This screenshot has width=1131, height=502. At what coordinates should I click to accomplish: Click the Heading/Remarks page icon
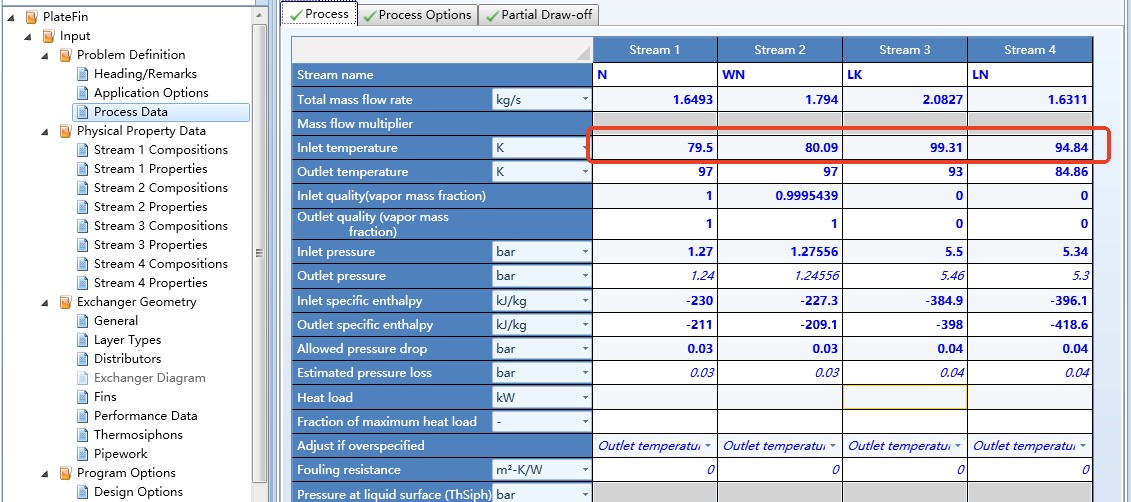point(82,74)
